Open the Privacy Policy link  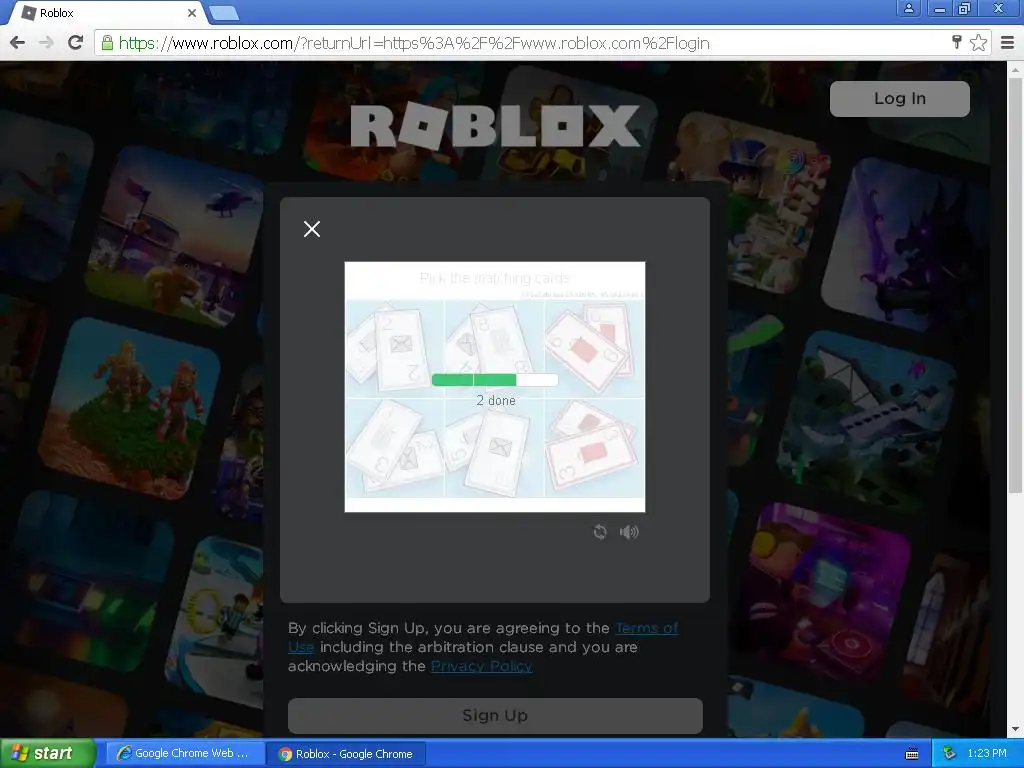click(481, 666)
